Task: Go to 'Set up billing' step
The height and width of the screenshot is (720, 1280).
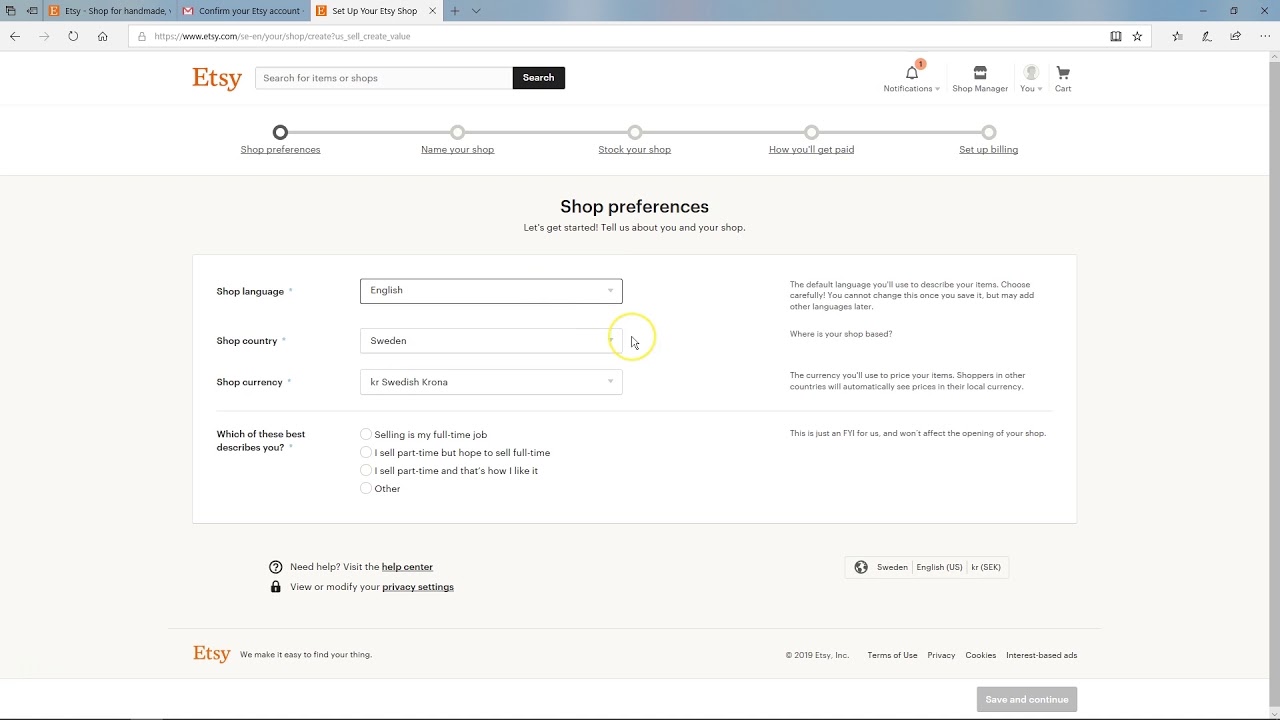Action: [988, 149]
